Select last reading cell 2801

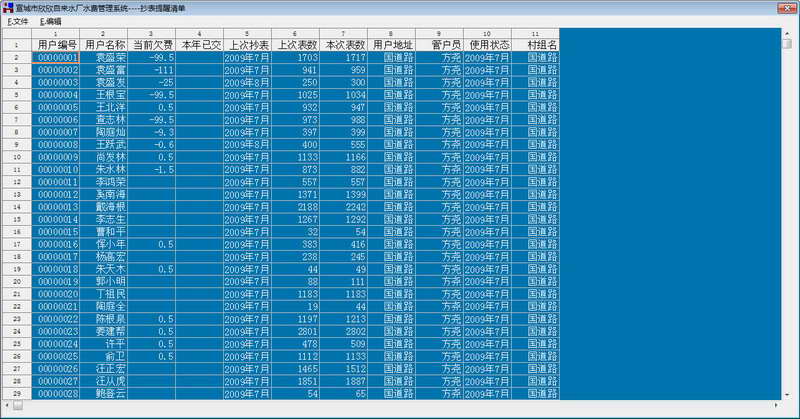295,331
